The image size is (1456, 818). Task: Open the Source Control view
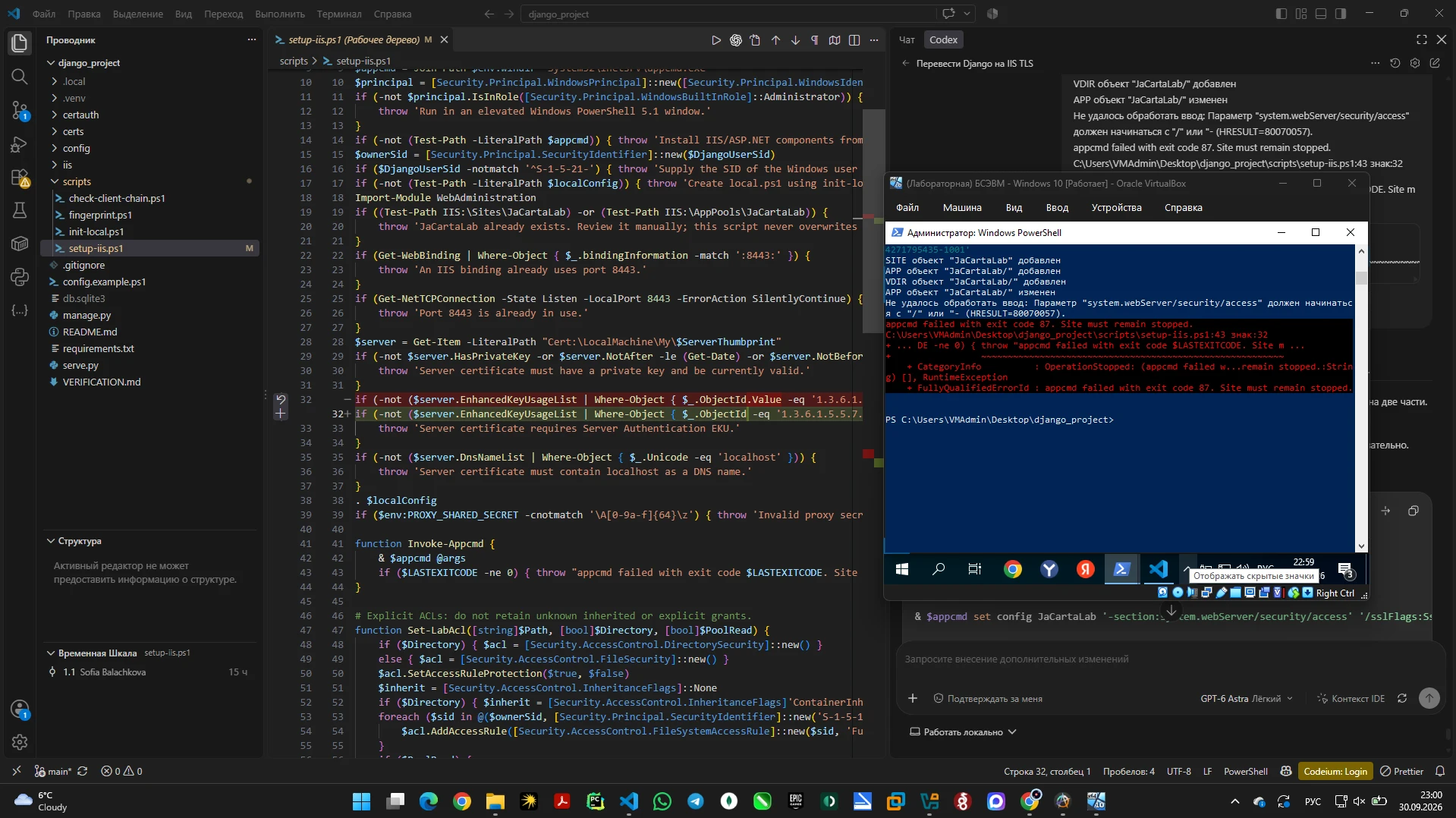pos(20,111)
